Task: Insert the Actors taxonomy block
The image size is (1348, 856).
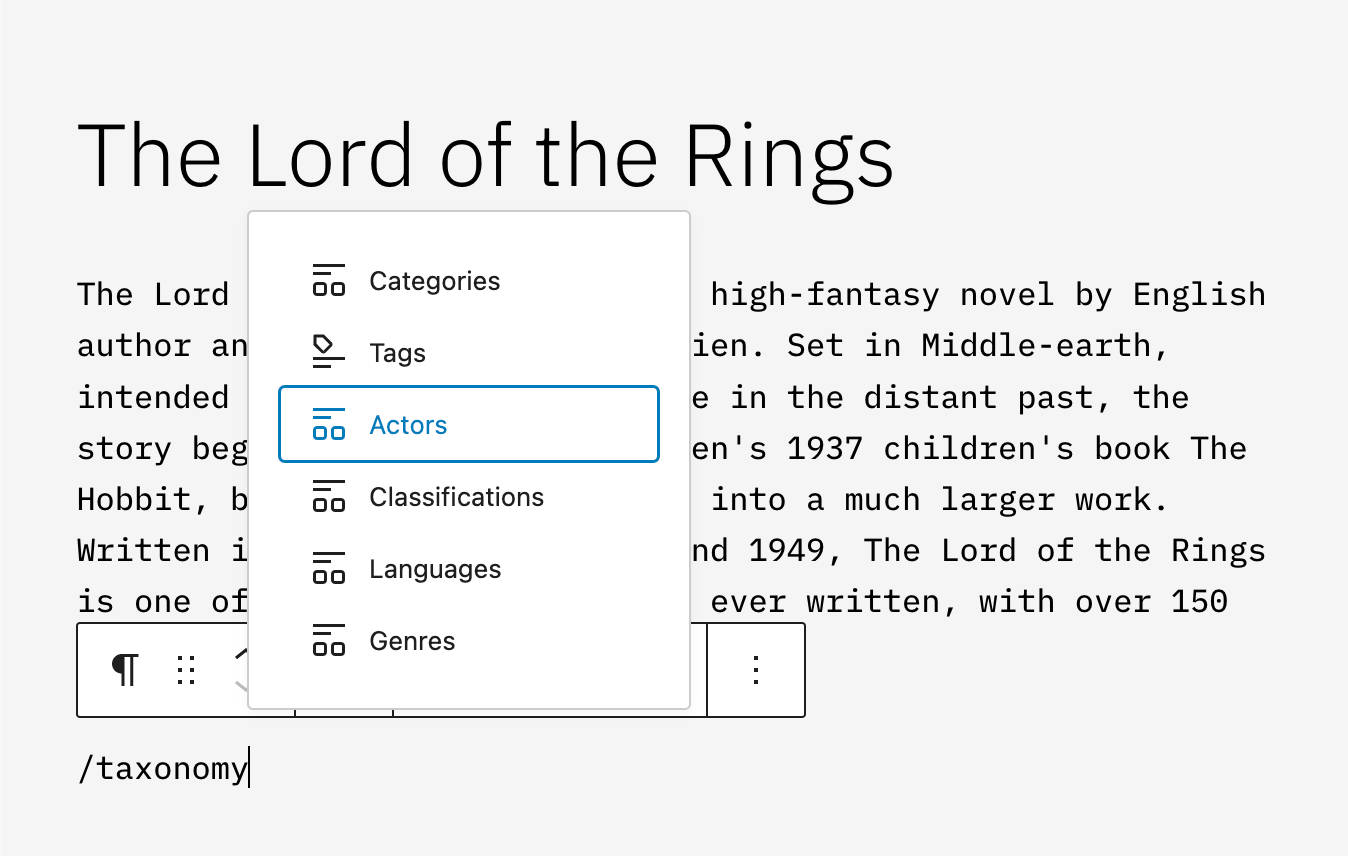Action: tap(408, 424)
